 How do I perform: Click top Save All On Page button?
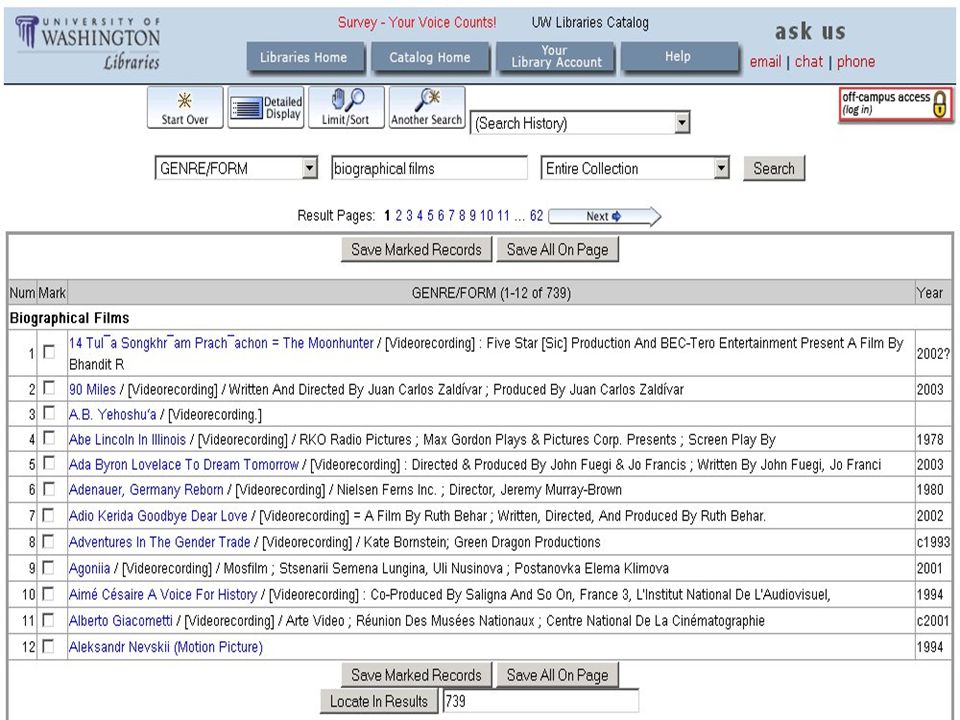click(557, 250)
